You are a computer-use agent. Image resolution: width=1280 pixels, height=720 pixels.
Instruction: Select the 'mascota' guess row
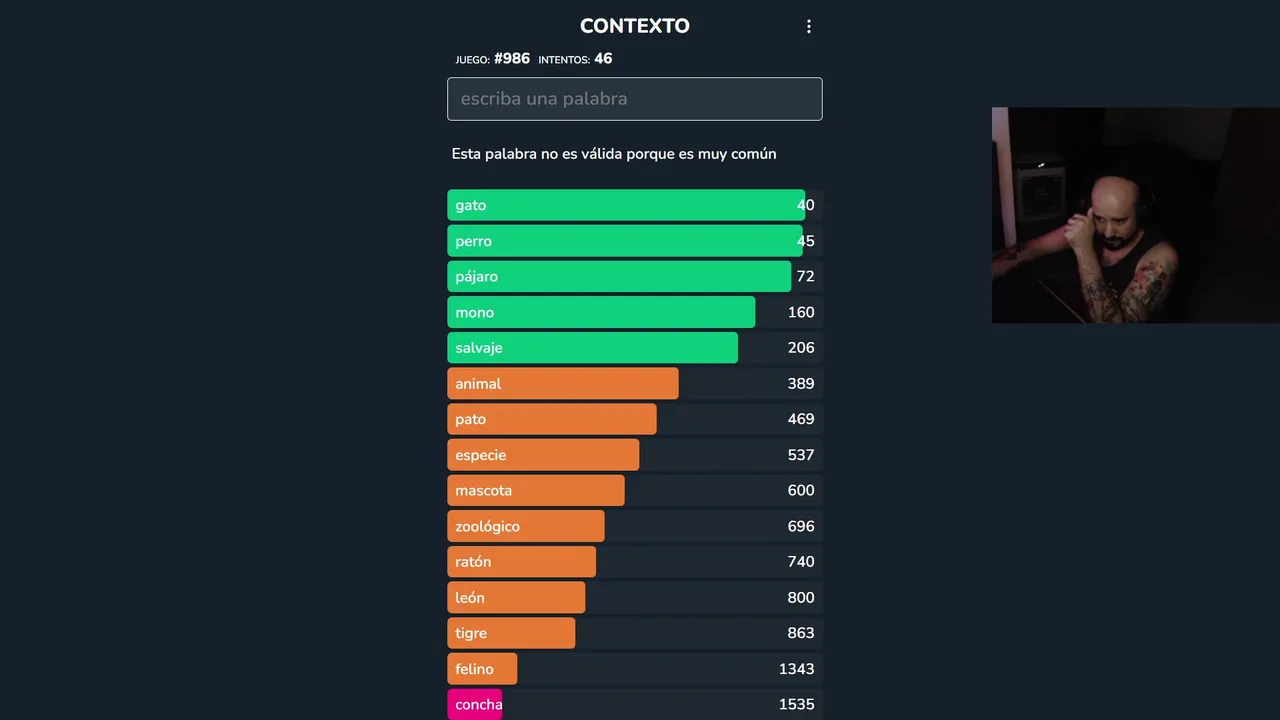(x=634, y=490)
